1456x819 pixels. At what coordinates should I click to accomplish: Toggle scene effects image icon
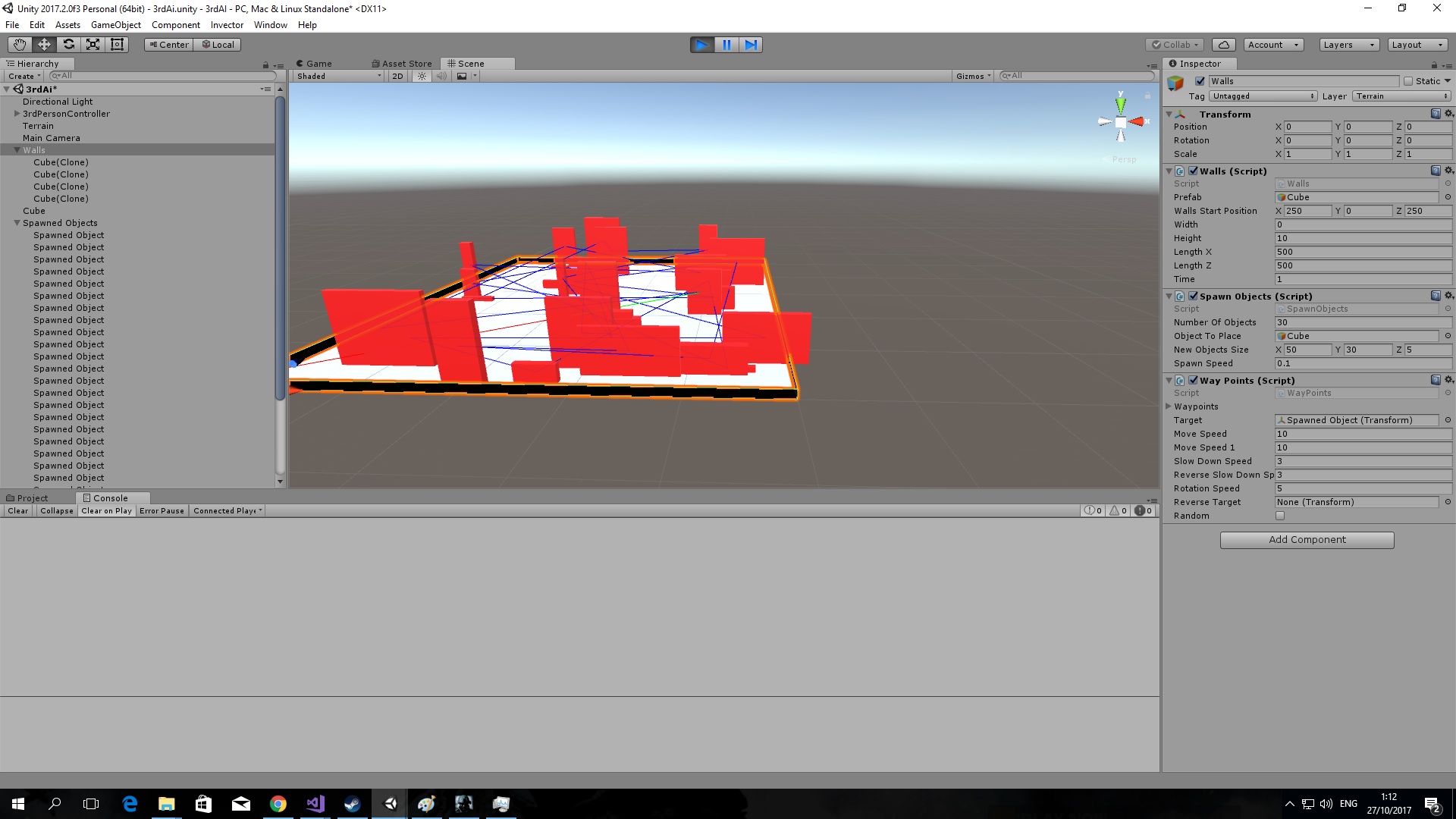point(462,76)
